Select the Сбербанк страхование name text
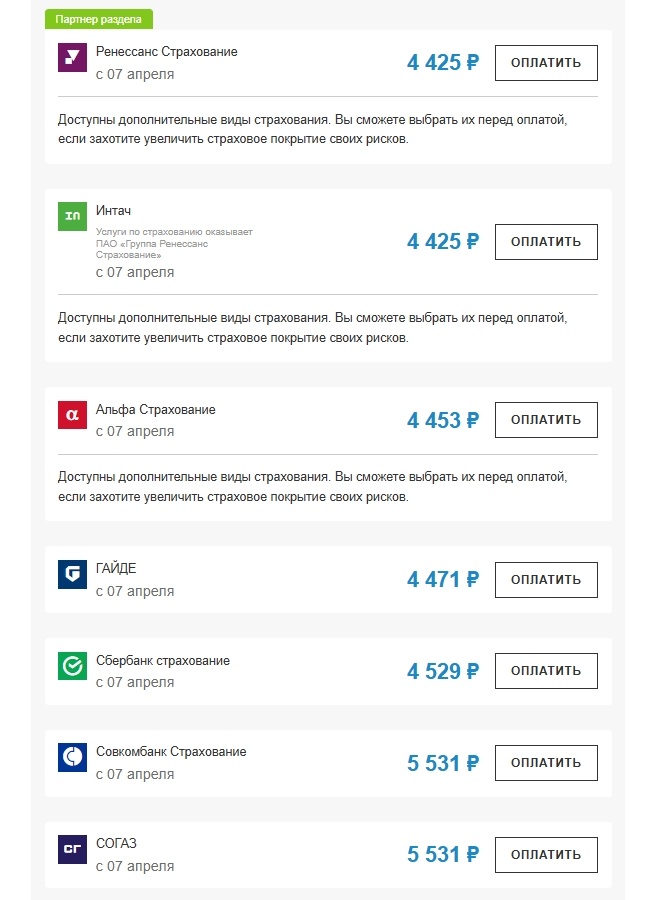Image resolution: width=657 pixels, height=900 pixels. point(163,661)
